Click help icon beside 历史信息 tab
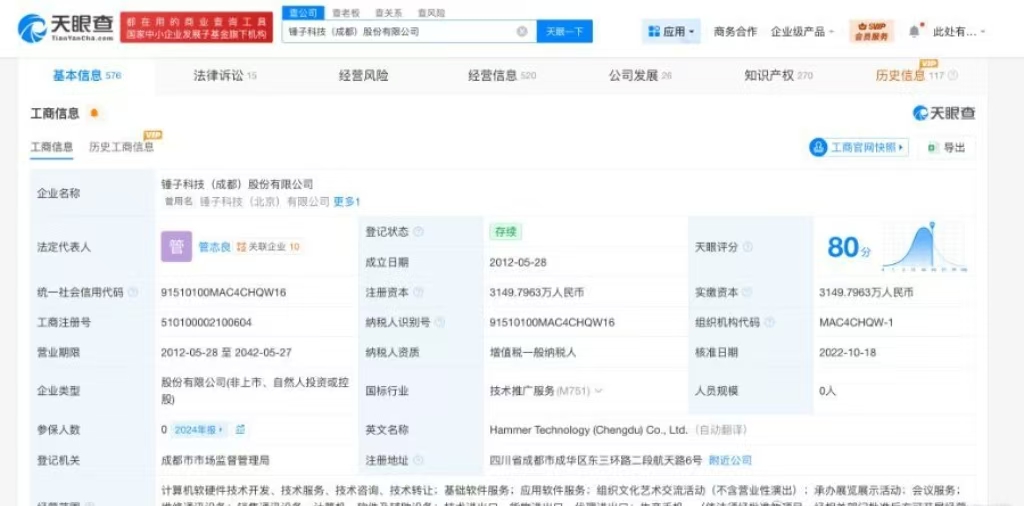 coord(953,76)
